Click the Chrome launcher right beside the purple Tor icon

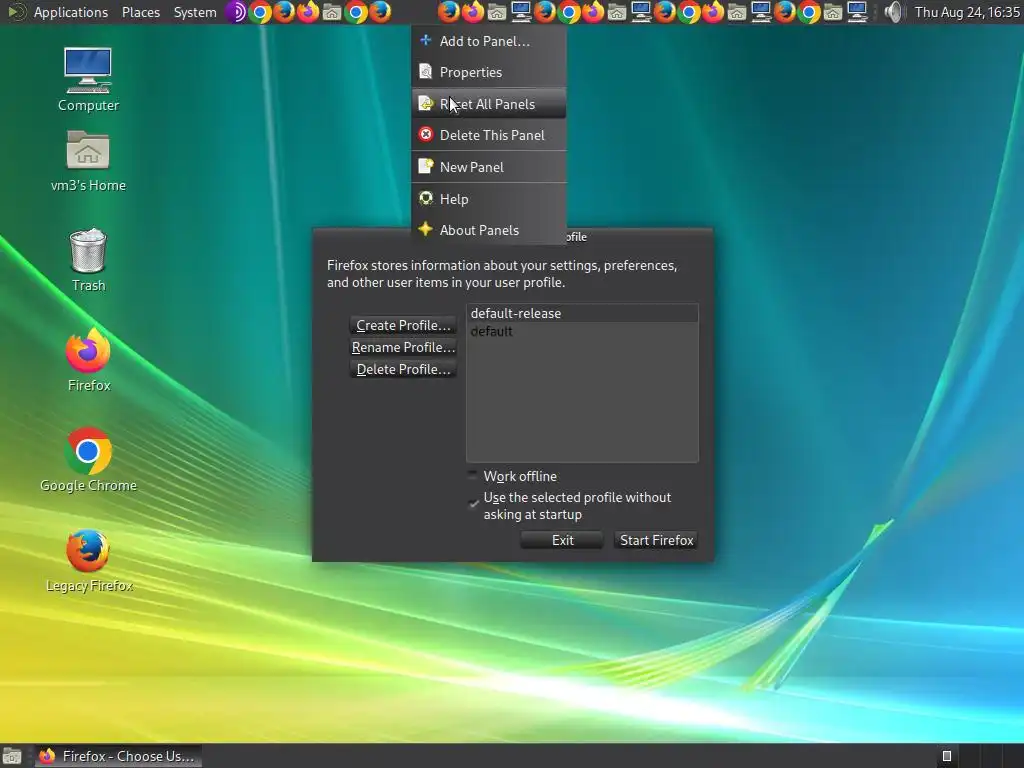pyautogui.click(x=261, y=12)
